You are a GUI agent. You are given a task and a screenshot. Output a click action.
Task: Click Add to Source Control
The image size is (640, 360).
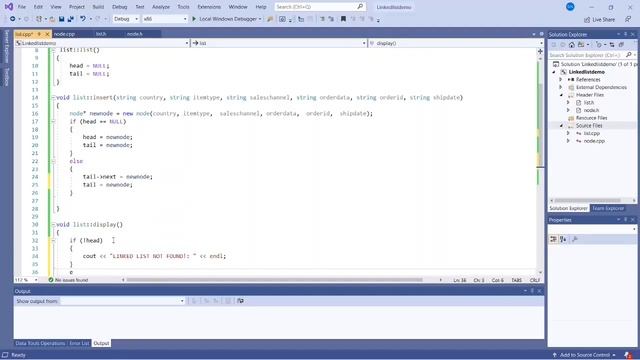[584, 355]
